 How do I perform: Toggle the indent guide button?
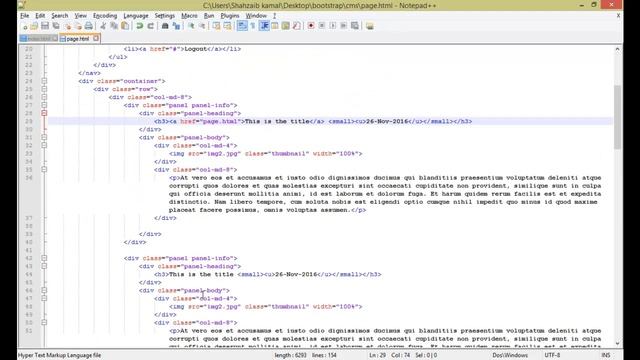264,26
